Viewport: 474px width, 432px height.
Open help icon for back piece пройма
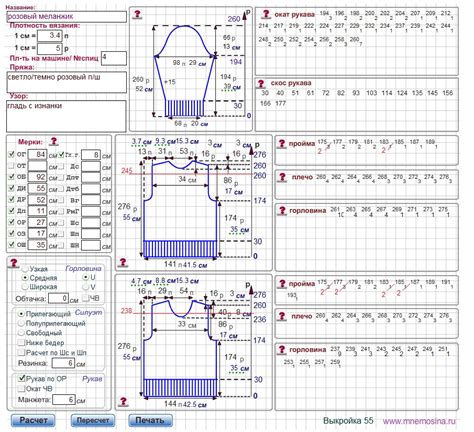click(x=282, y=144)
